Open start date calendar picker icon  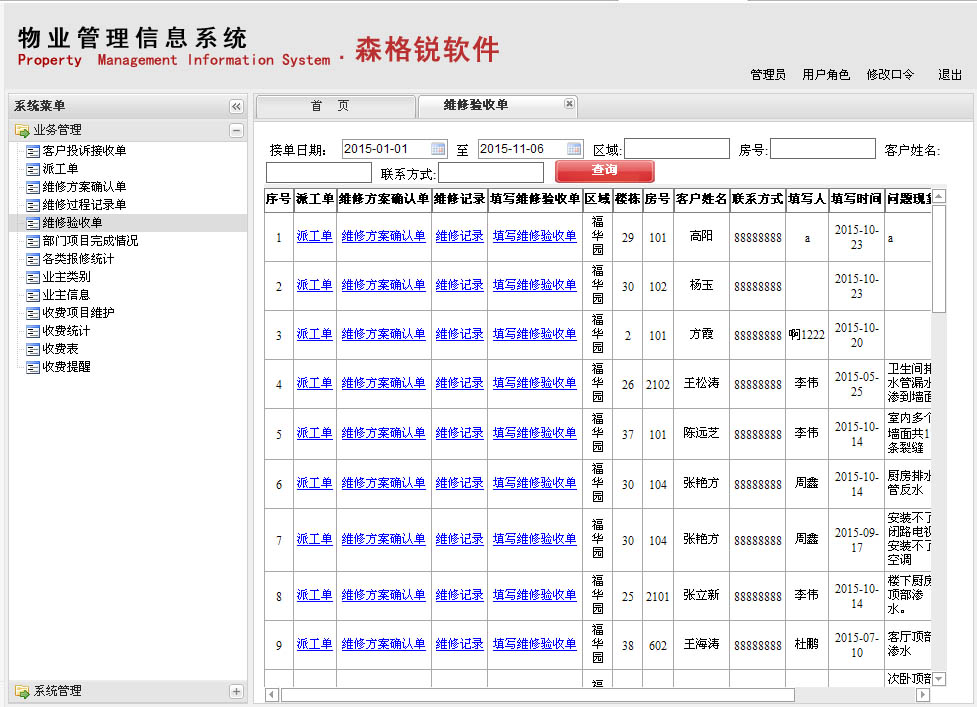point(438,149)
